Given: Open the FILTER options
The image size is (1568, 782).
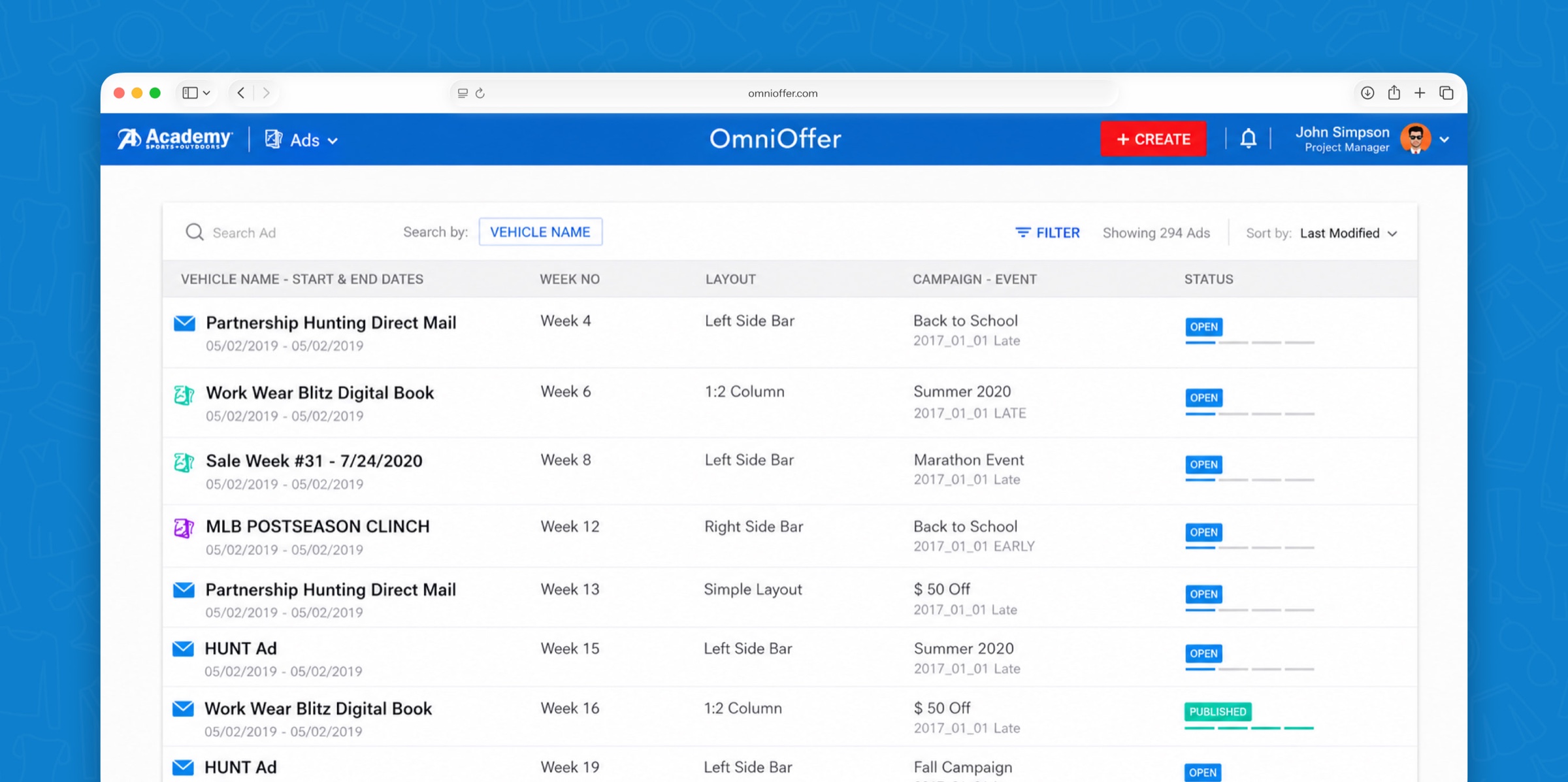Looking at the screenshot, I should click(x=1047, y=233).
